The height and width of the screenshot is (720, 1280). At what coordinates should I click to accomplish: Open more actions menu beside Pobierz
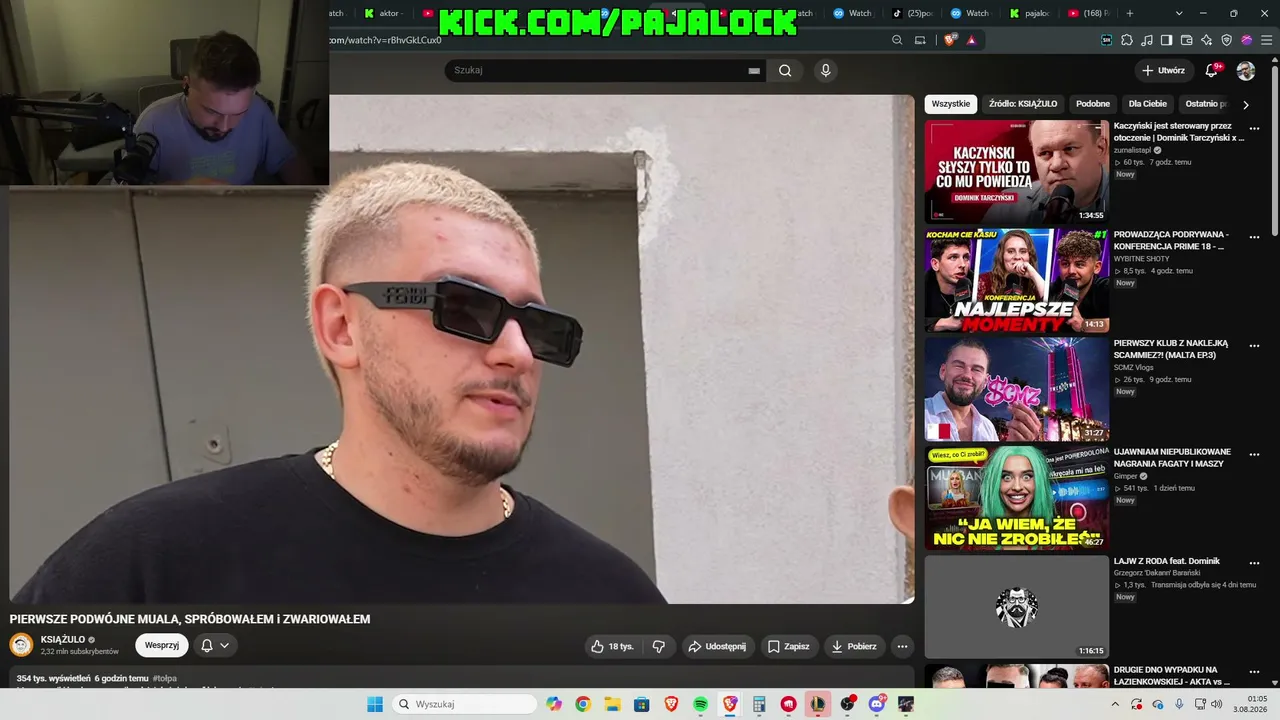[x=902, y=646]
